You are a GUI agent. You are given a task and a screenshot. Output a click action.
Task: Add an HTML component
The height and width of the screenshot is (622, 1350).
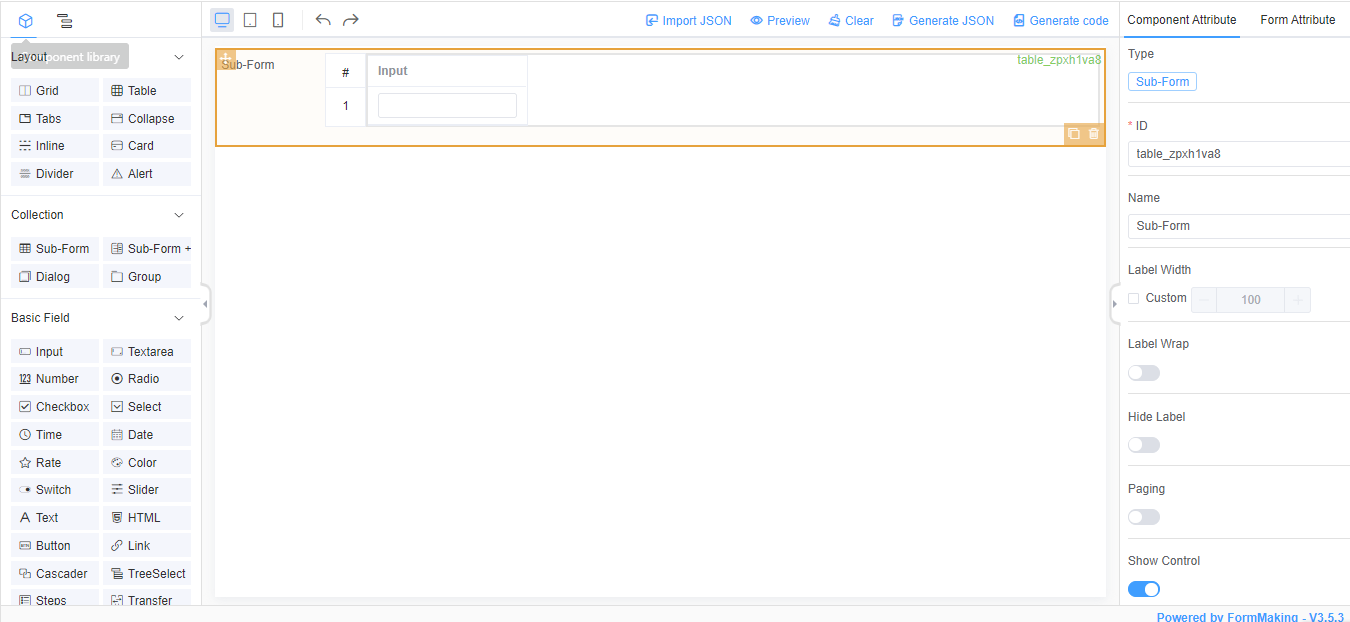(147, 518)
